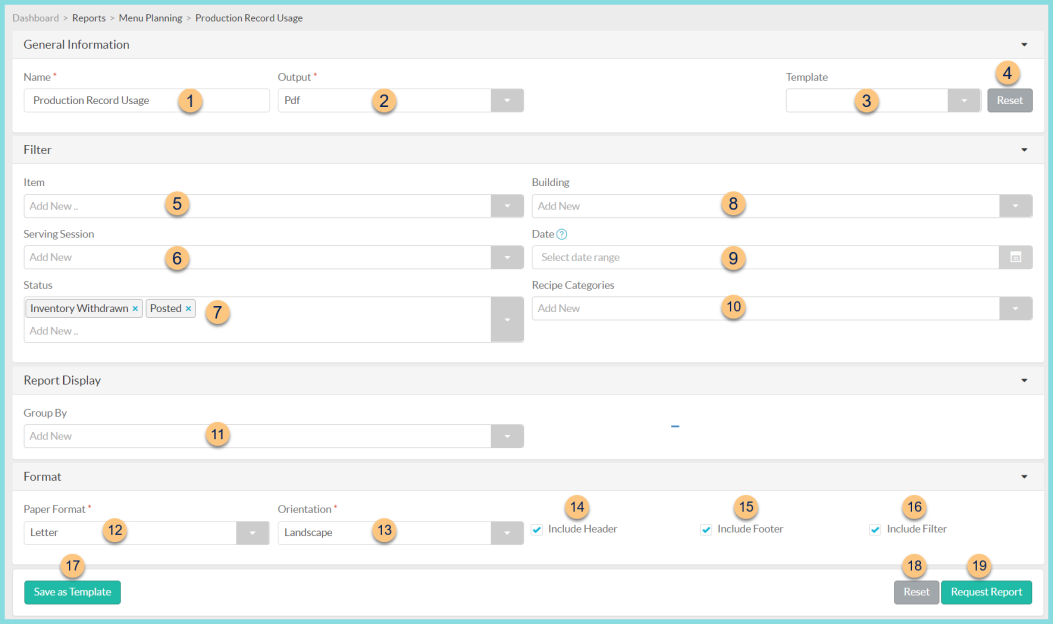Click the help icon next to Date label
Viewport: 1053px width, 624px height.
coord(564,233)
